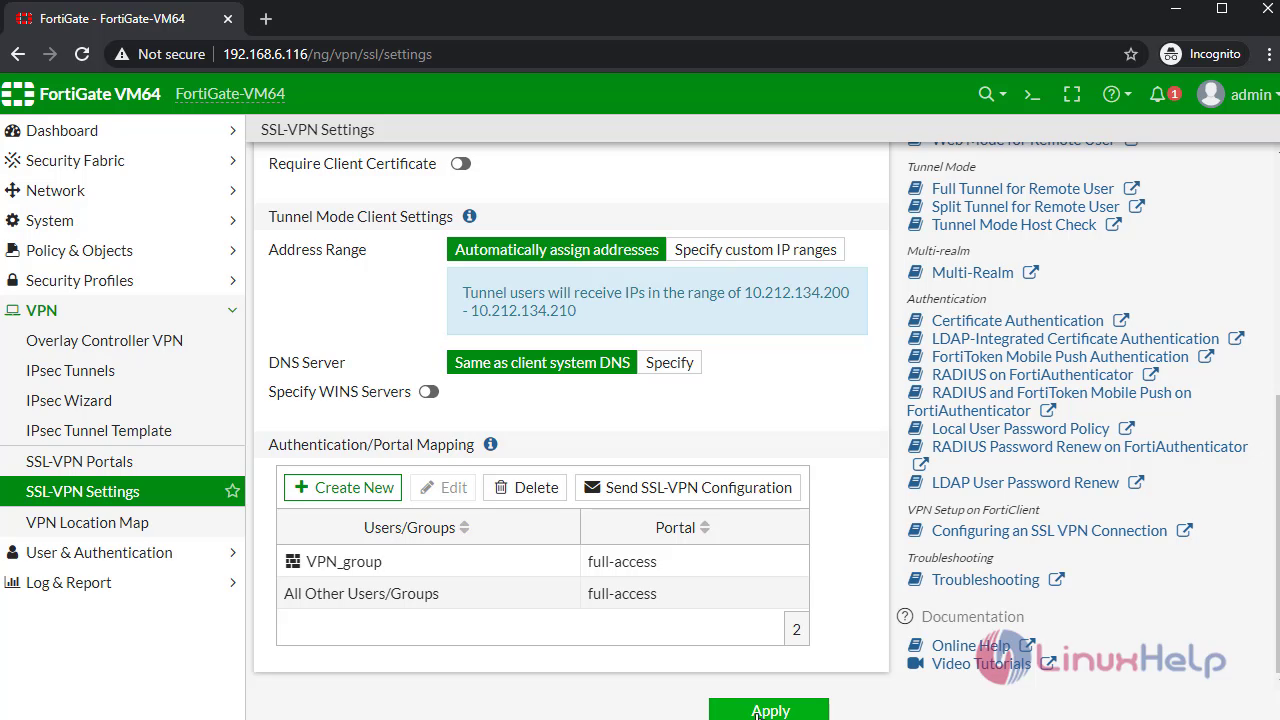Image resolution: width=1280 pixels, height=720 pixels.
Task: Click the Create New button
Action: tap(343, 487)
